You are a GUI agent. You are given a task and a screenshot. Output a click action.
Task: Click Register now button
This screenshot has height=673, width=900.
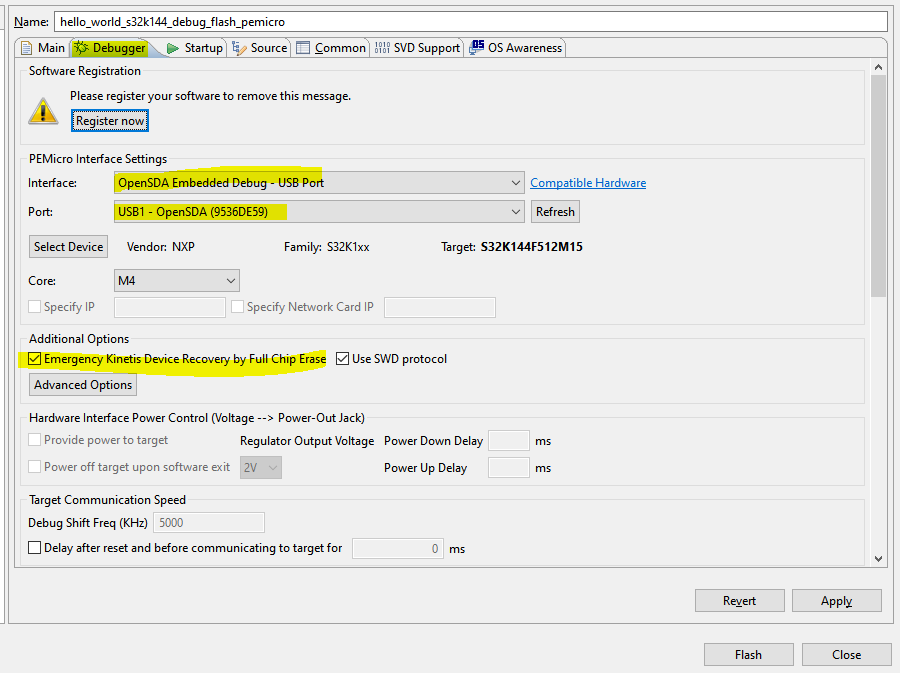(x=110, y=121)
